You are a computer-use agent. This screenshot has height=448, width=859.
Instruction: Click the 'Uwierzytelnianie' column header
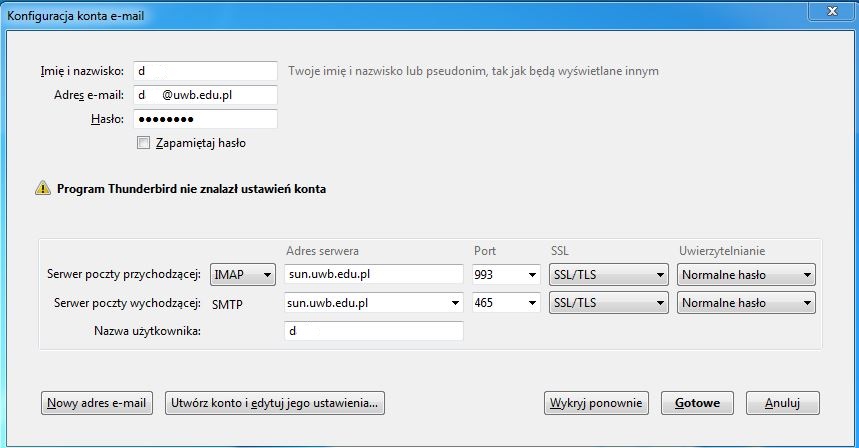pos(722,251)
